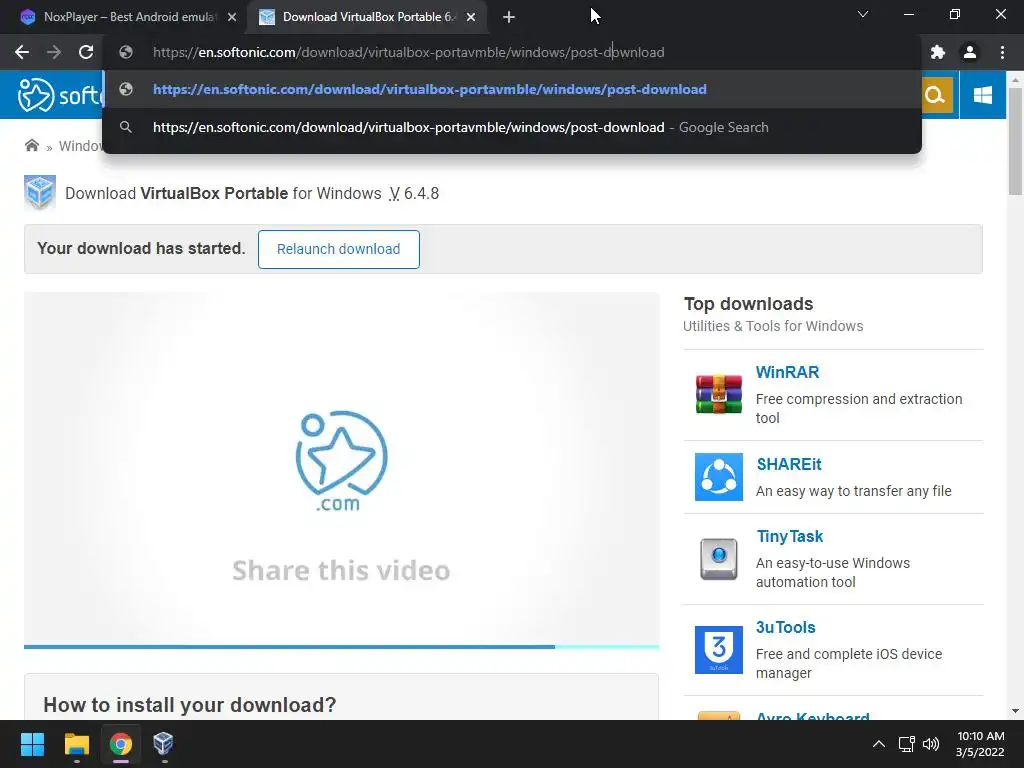The image size is (1024, 768).
Task: Close the Download VirtualBox Portable tab
Action: [x=471, y=17]
